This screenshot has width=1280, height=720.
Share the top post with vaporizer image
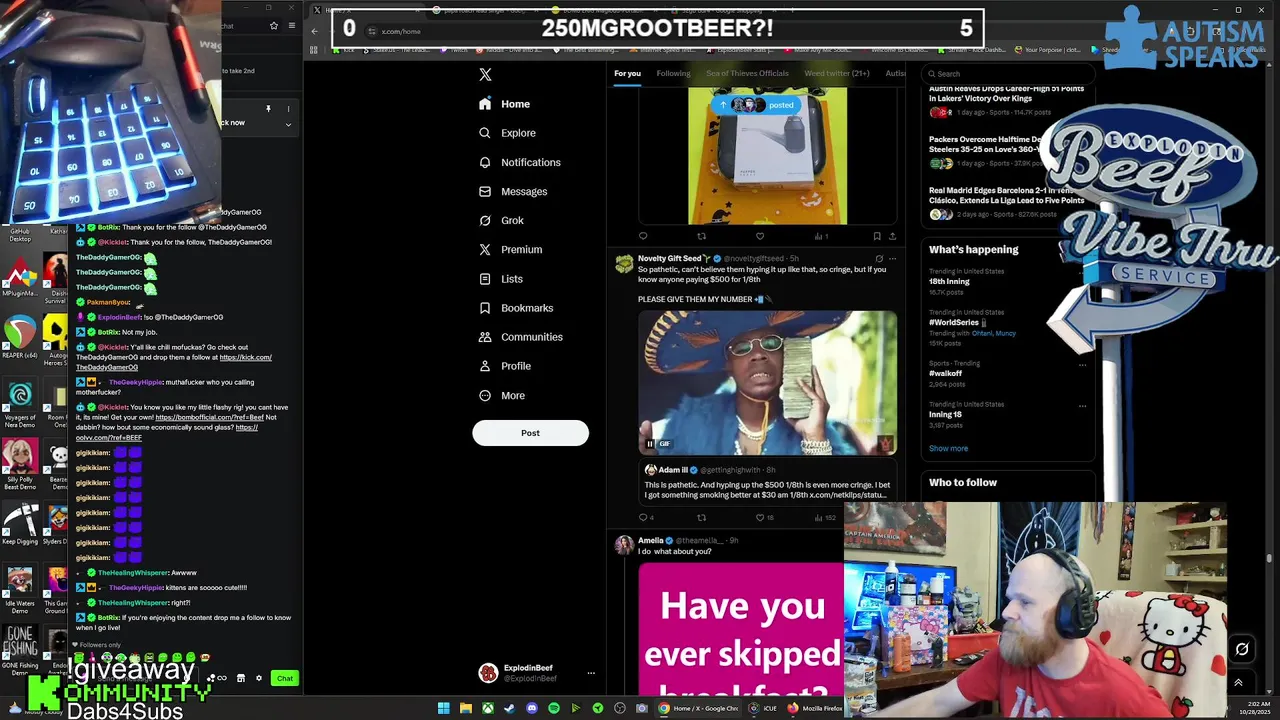pos(892,236)
